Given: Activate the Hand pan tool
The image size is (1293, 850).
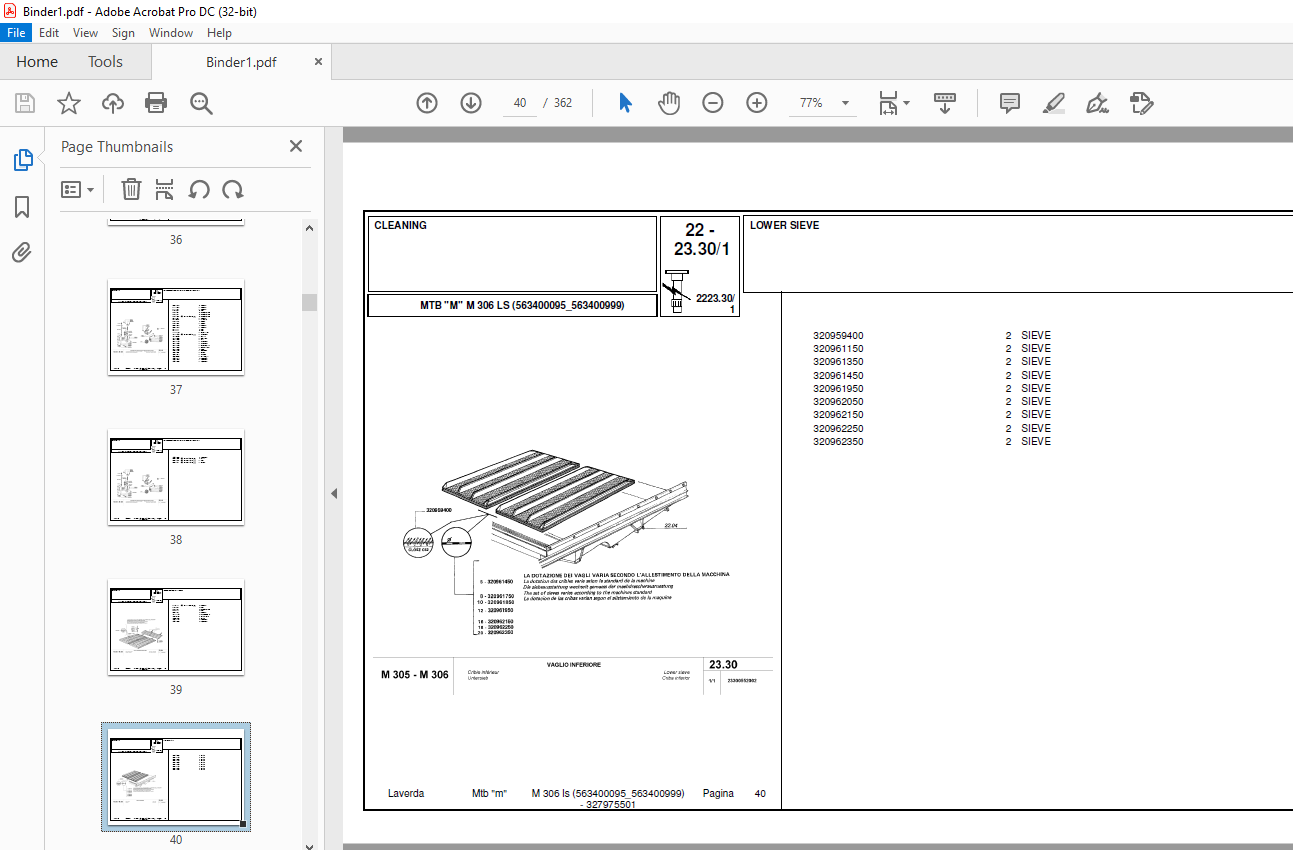Looking at the screenshot, I should (669, 103).
